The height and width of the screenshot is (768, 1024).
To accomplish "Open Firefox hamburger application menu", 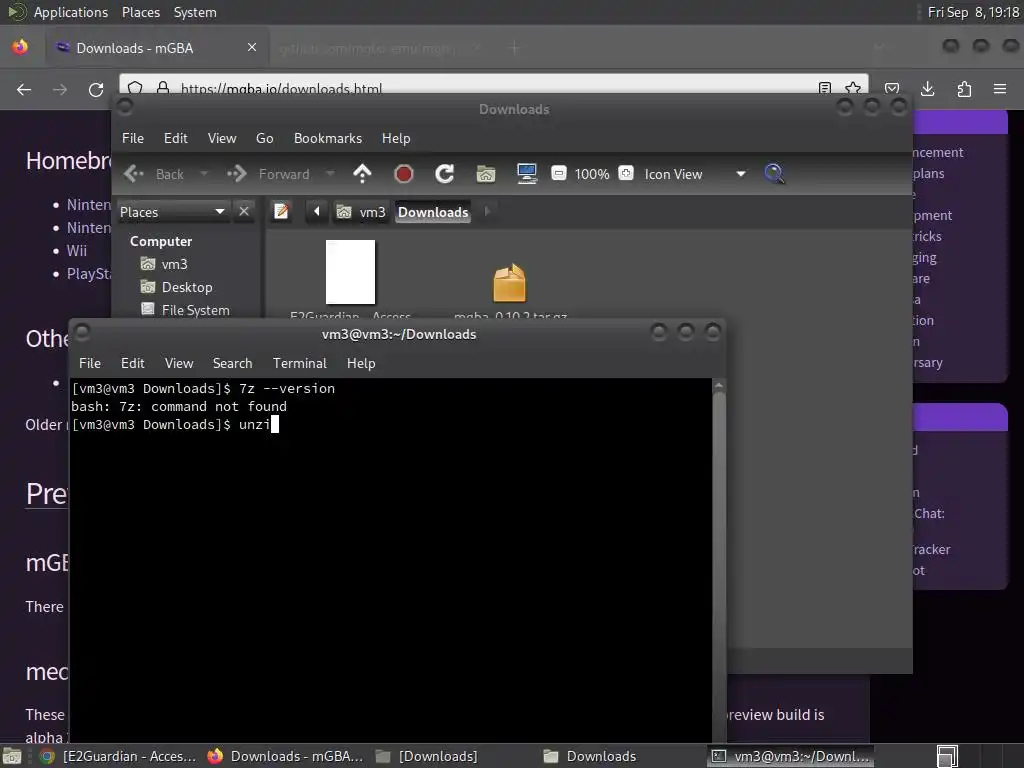I will pos(1000,89).
